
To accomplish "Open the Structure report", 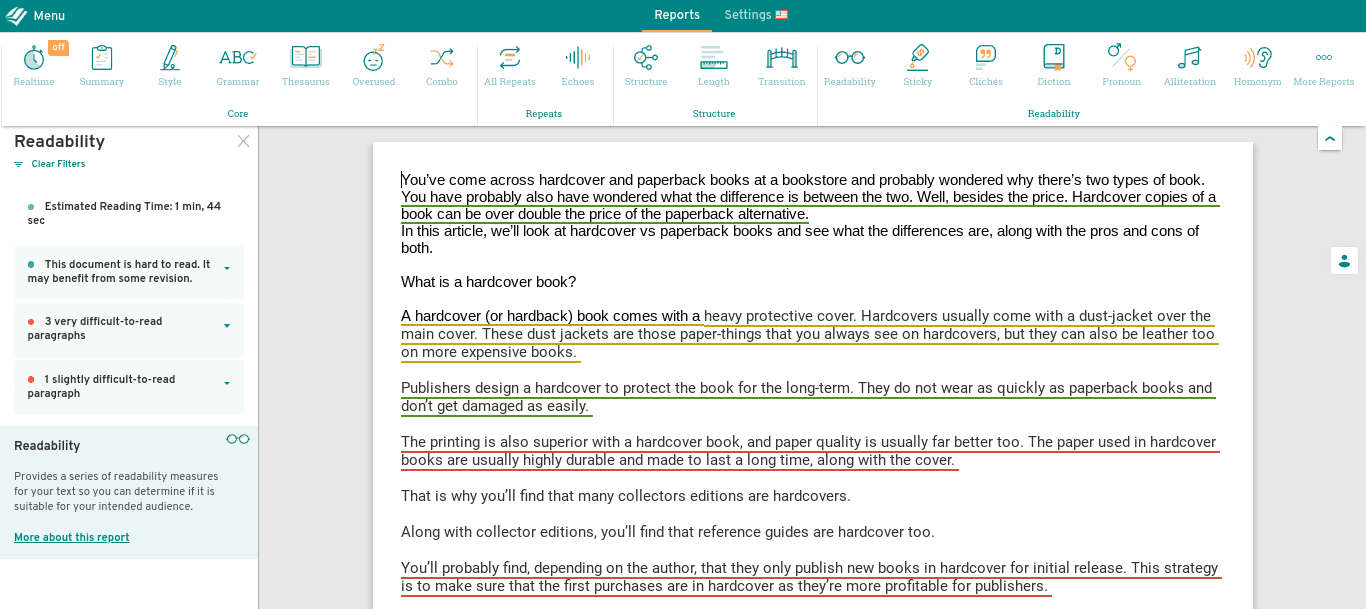I will click(x=646, y=65).
